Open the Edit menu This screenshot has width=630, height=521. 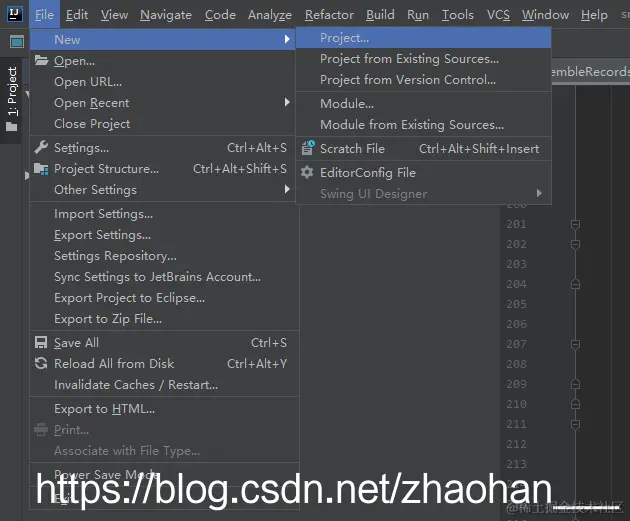click(77, 14)
